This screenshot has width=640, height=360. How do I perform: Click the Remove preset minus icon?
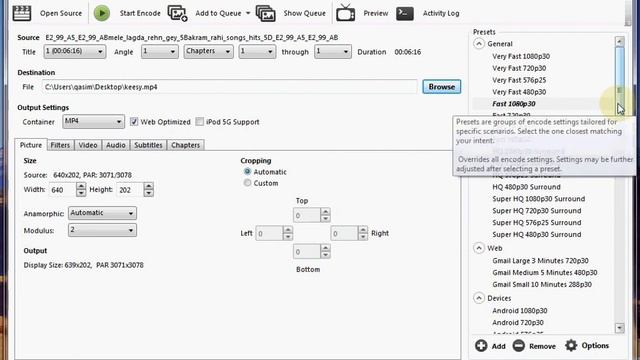(x=519, y=346)
